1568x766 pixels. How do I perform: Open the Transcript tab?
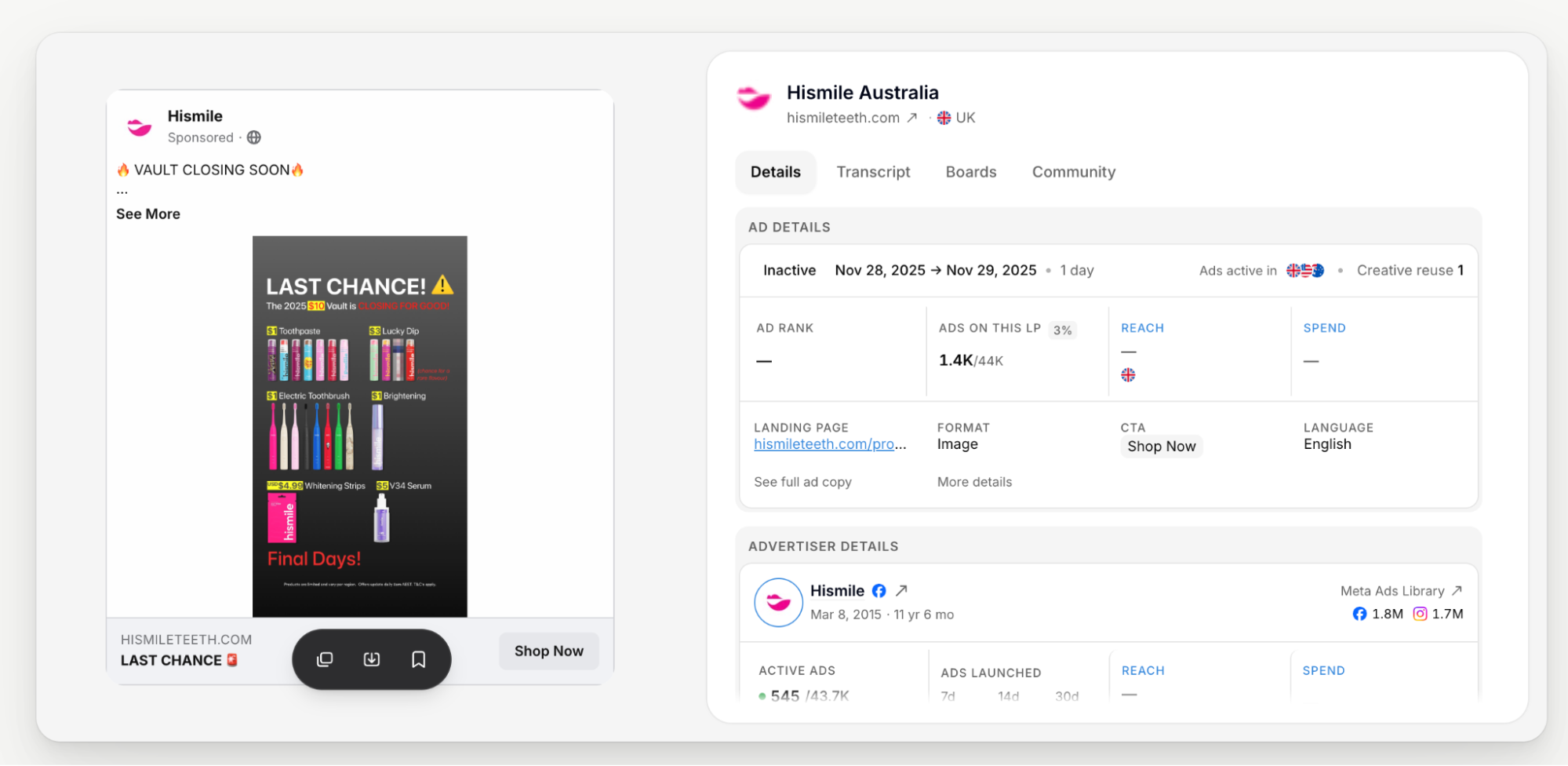(x=873, y=172)
